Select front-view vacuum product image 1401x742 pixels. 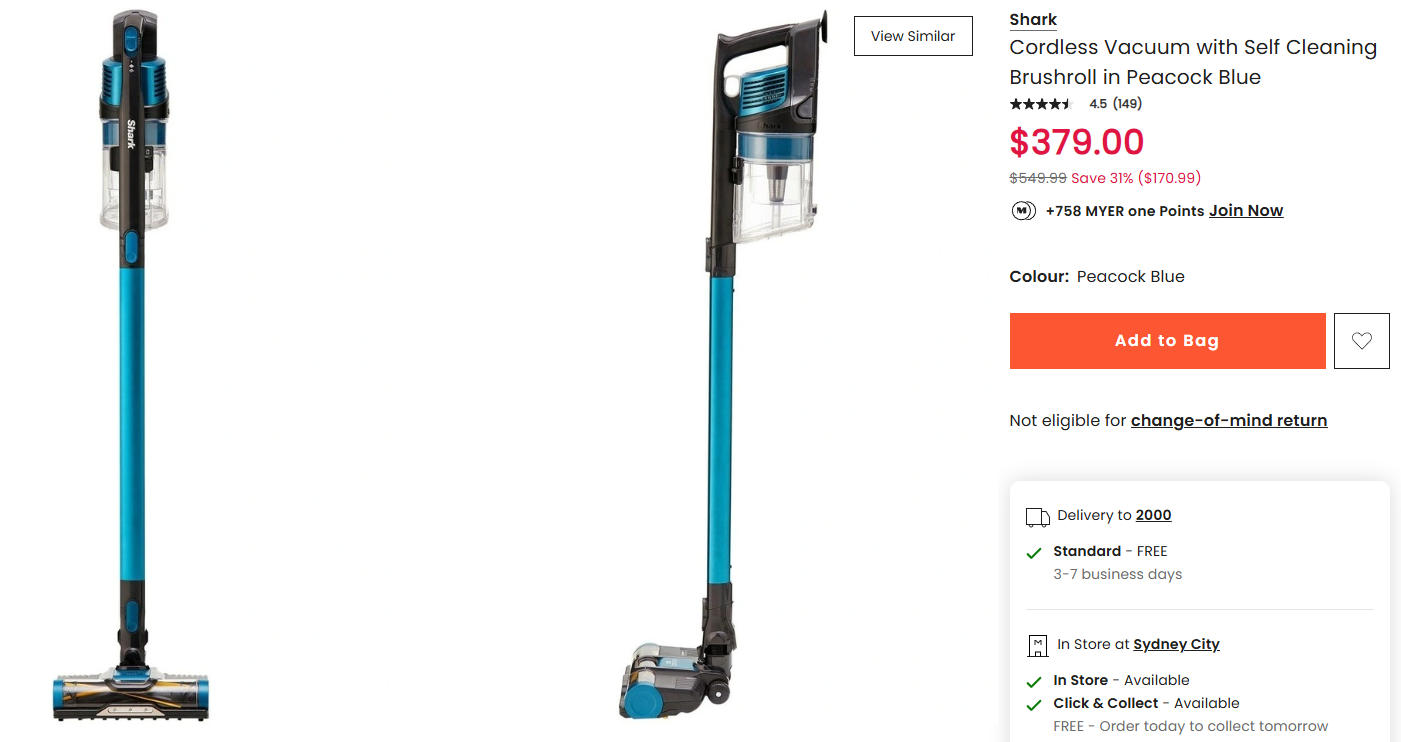click(x=133, y=366)
